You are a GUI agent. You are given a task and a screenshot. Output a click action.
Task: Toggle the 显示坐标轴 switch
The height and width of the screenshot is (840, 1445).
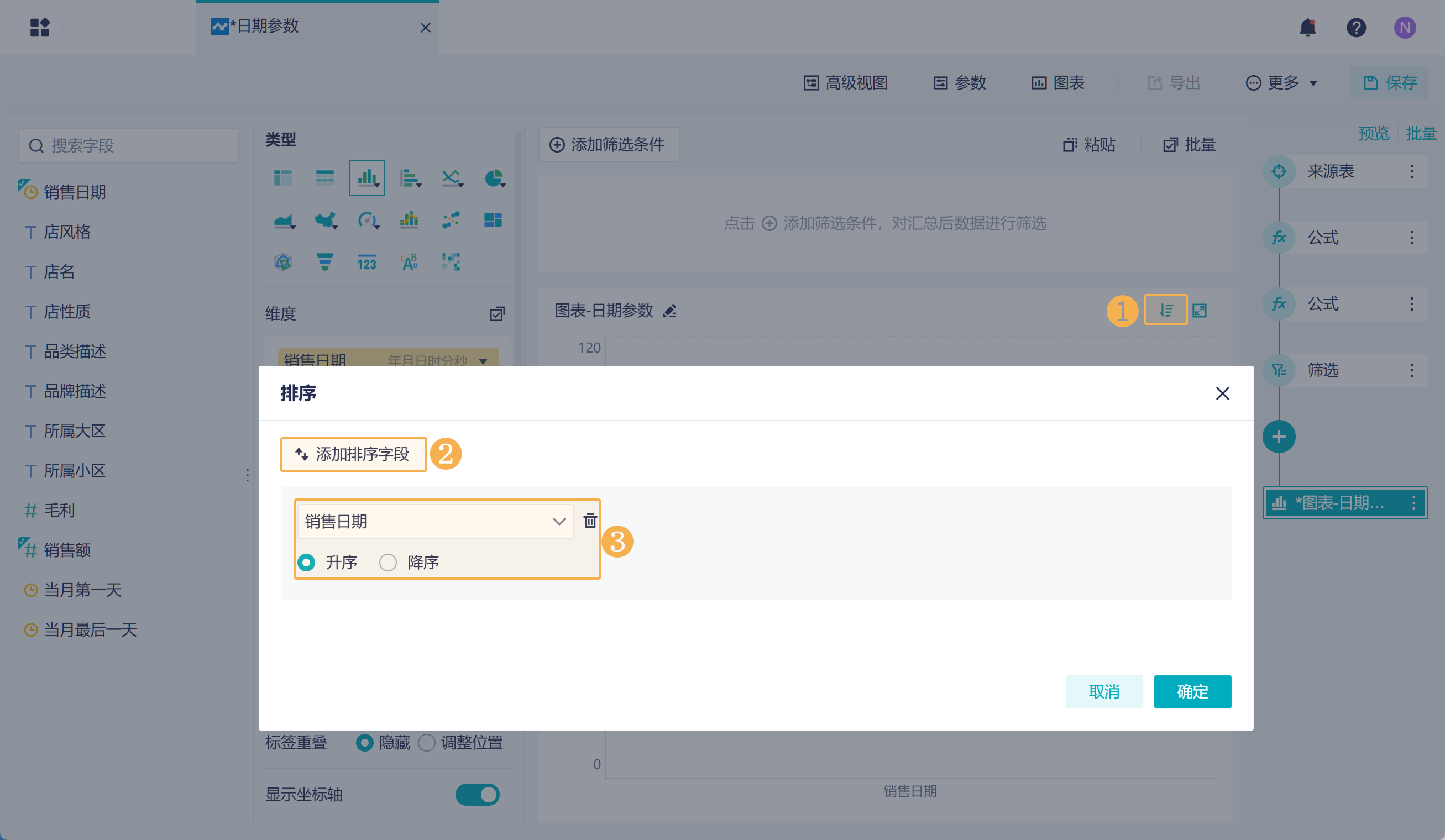478,795
